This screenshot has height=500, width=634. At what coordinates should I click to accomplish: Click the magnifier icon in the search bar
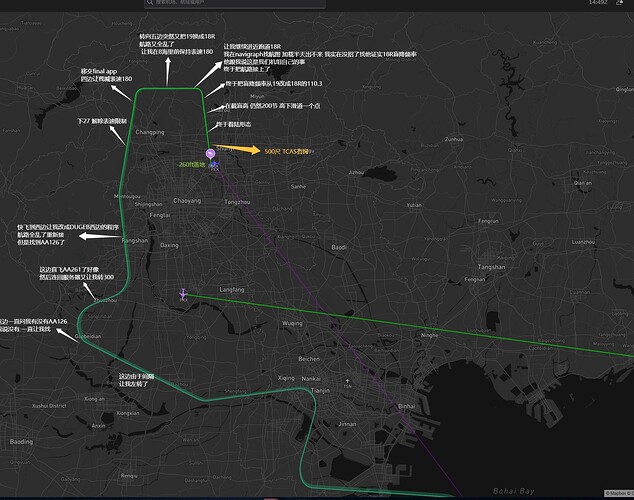point(149,3)
